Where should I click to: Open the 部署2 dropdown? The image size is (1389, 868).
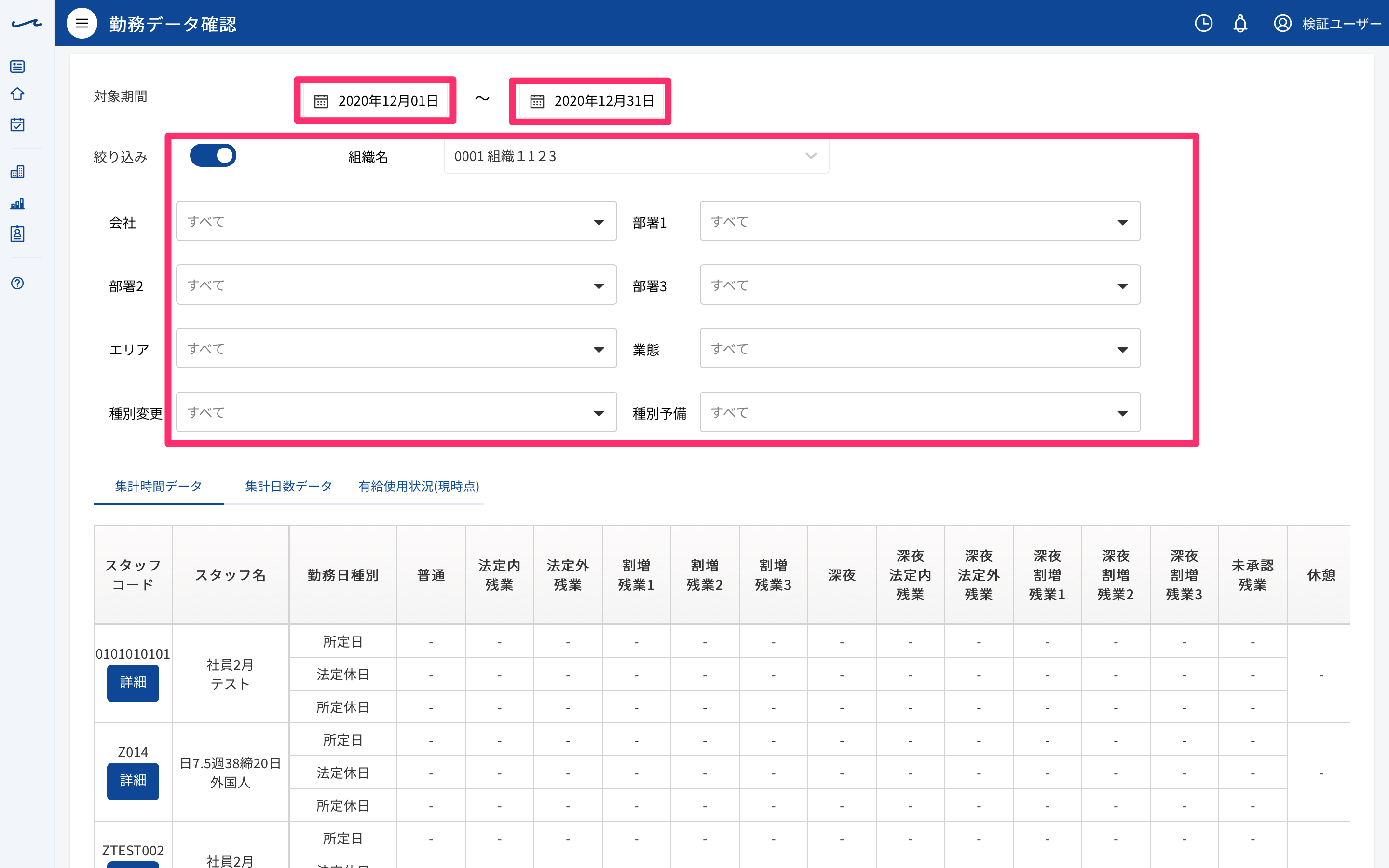(396, 285)
